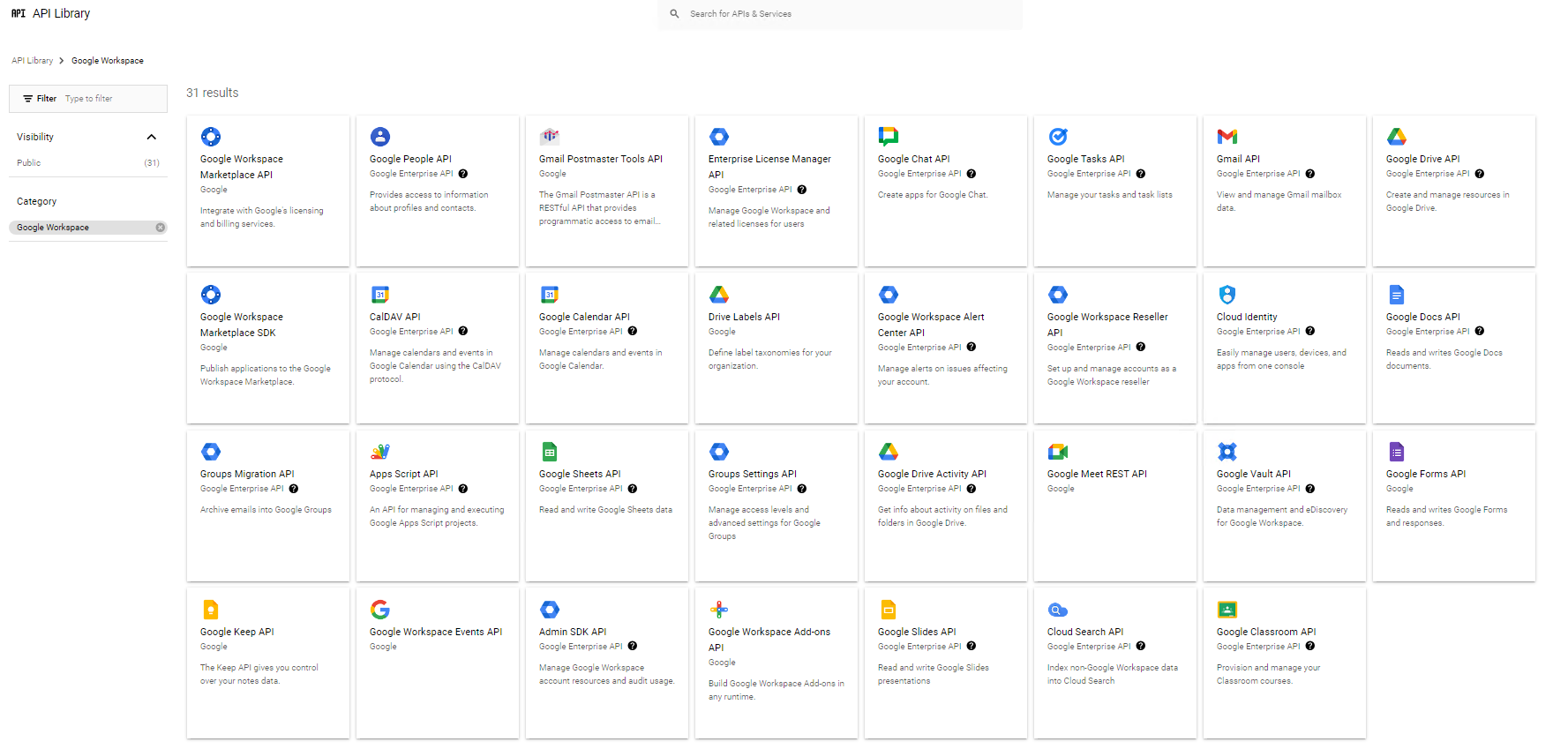The width and height of the screenshot is (1568, 749).
Task: Click the Google Workspace breadcrumb
Action: (108, 61)
